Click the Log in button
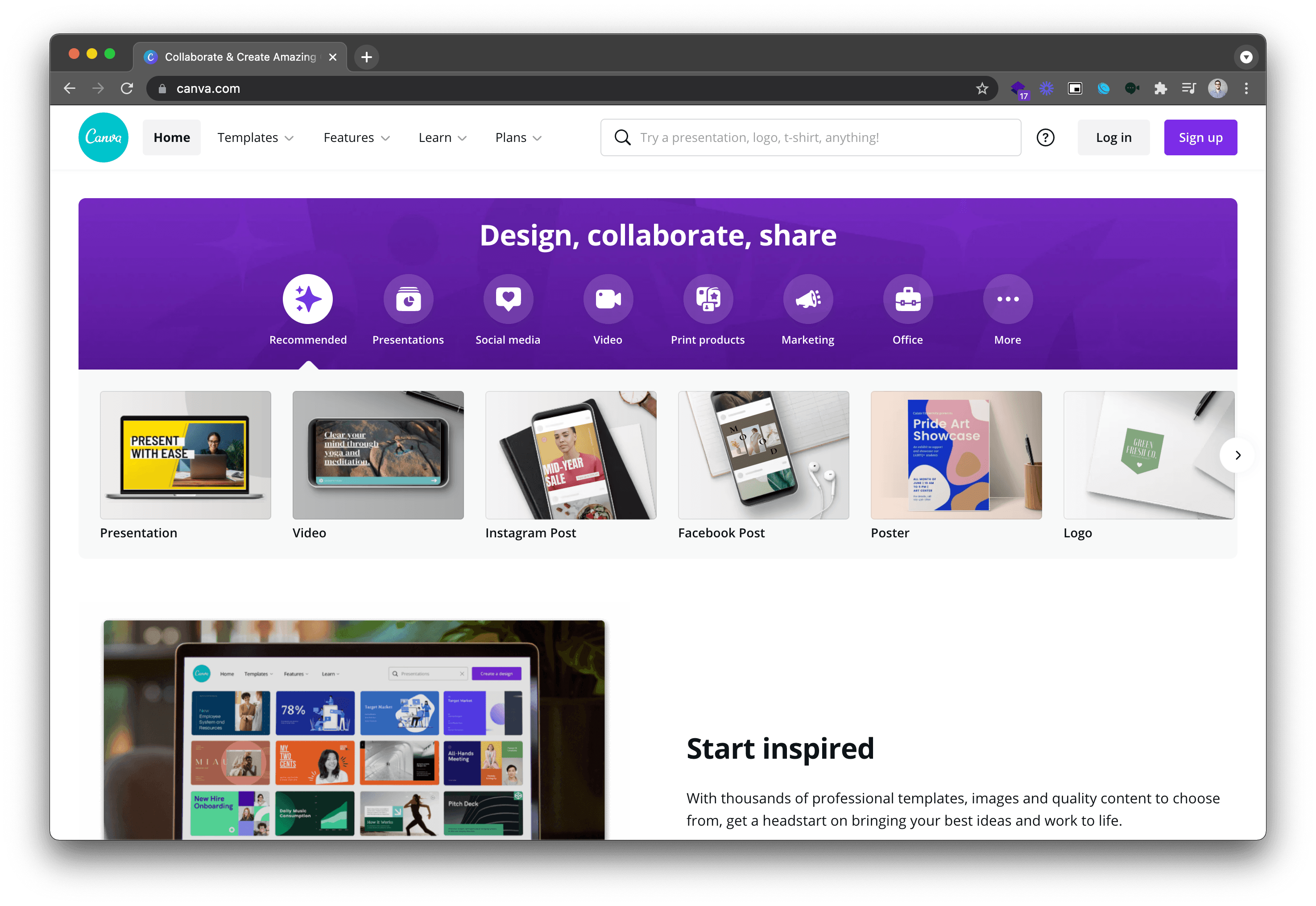 click(1113, 137)
